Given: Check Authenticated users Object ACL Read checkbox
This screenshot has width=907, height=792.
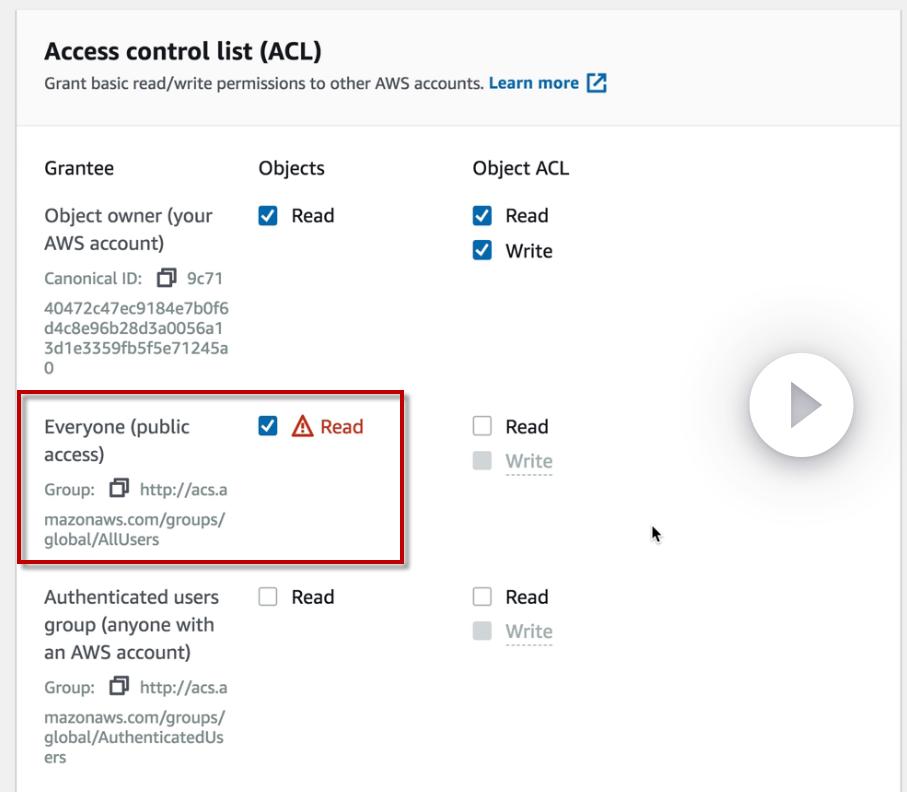Looking at the screenshot, I should click(x=482, y=597).
